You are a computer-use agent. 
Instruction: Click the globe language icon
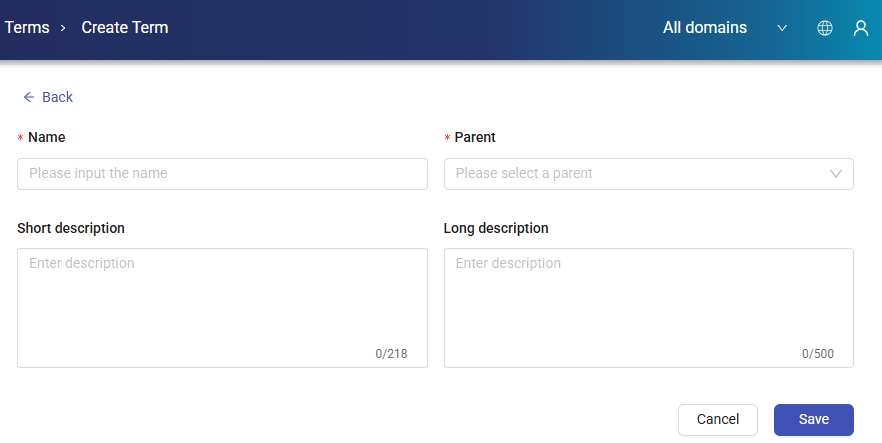pos(825,28)
